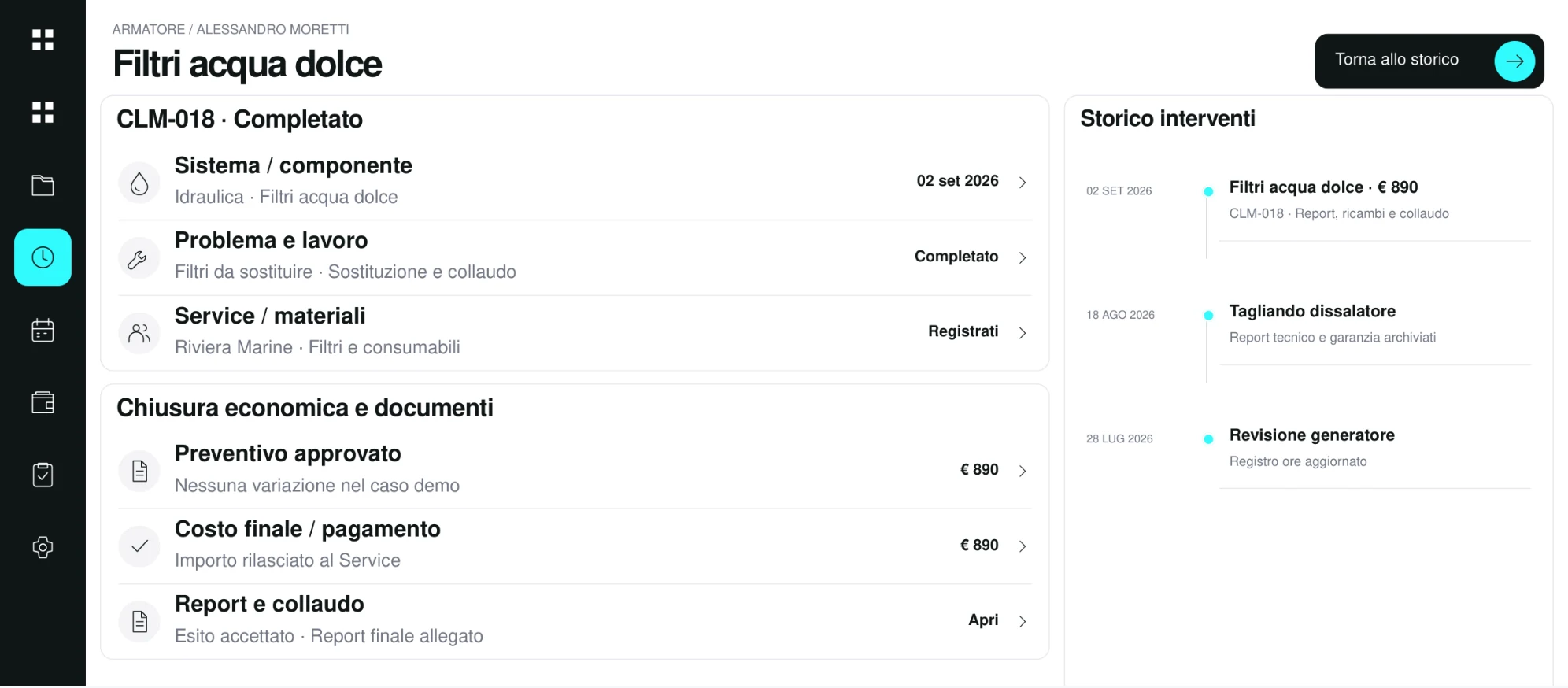
Task: Click the document icon for Report e collaudo
Action: pos(139,622)
